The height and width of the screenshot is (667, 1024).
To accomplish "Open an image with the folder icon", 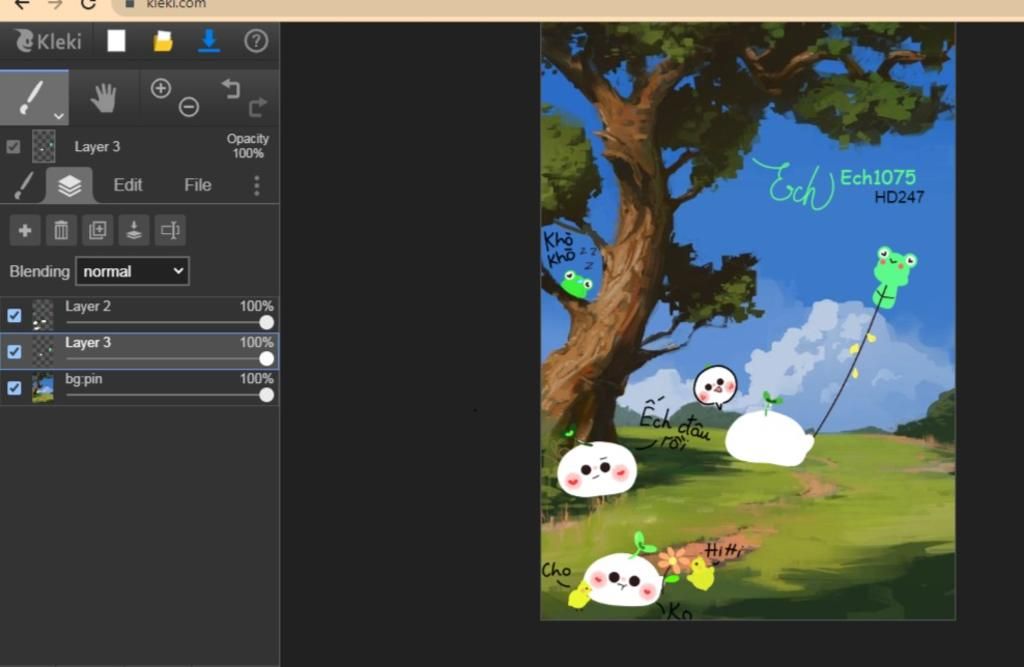I will tap(163, 41).
